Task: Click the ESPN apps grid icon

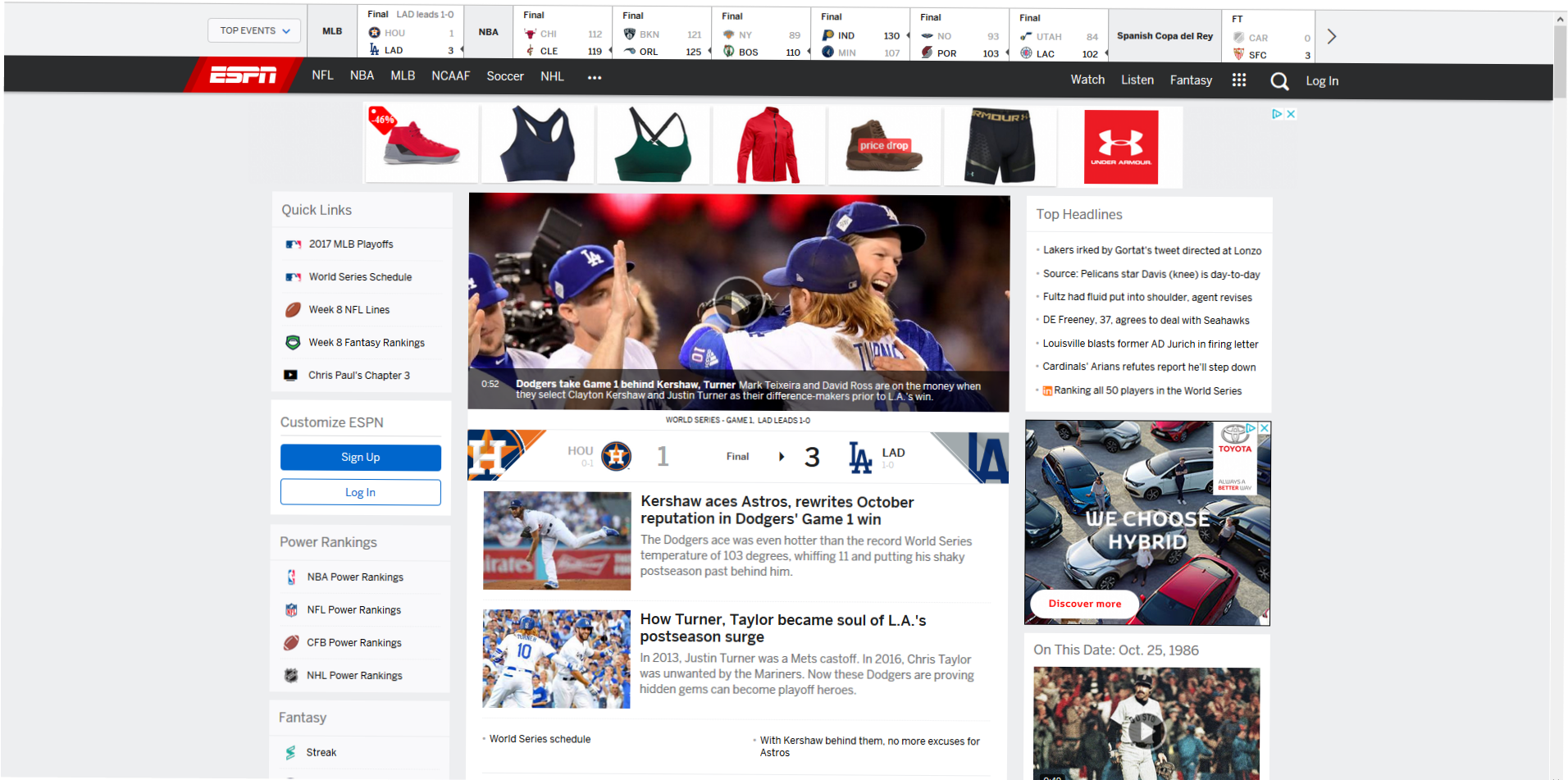Action: (x=1238, y=80)
